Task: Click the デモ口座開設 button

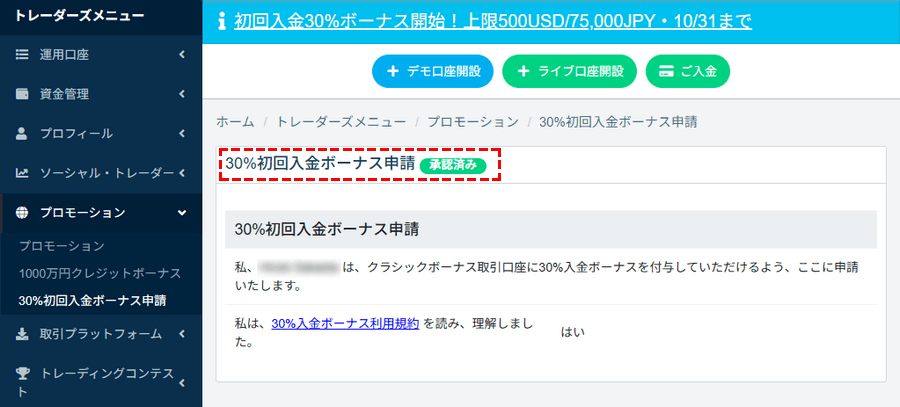Action: (x=433, y=72)
